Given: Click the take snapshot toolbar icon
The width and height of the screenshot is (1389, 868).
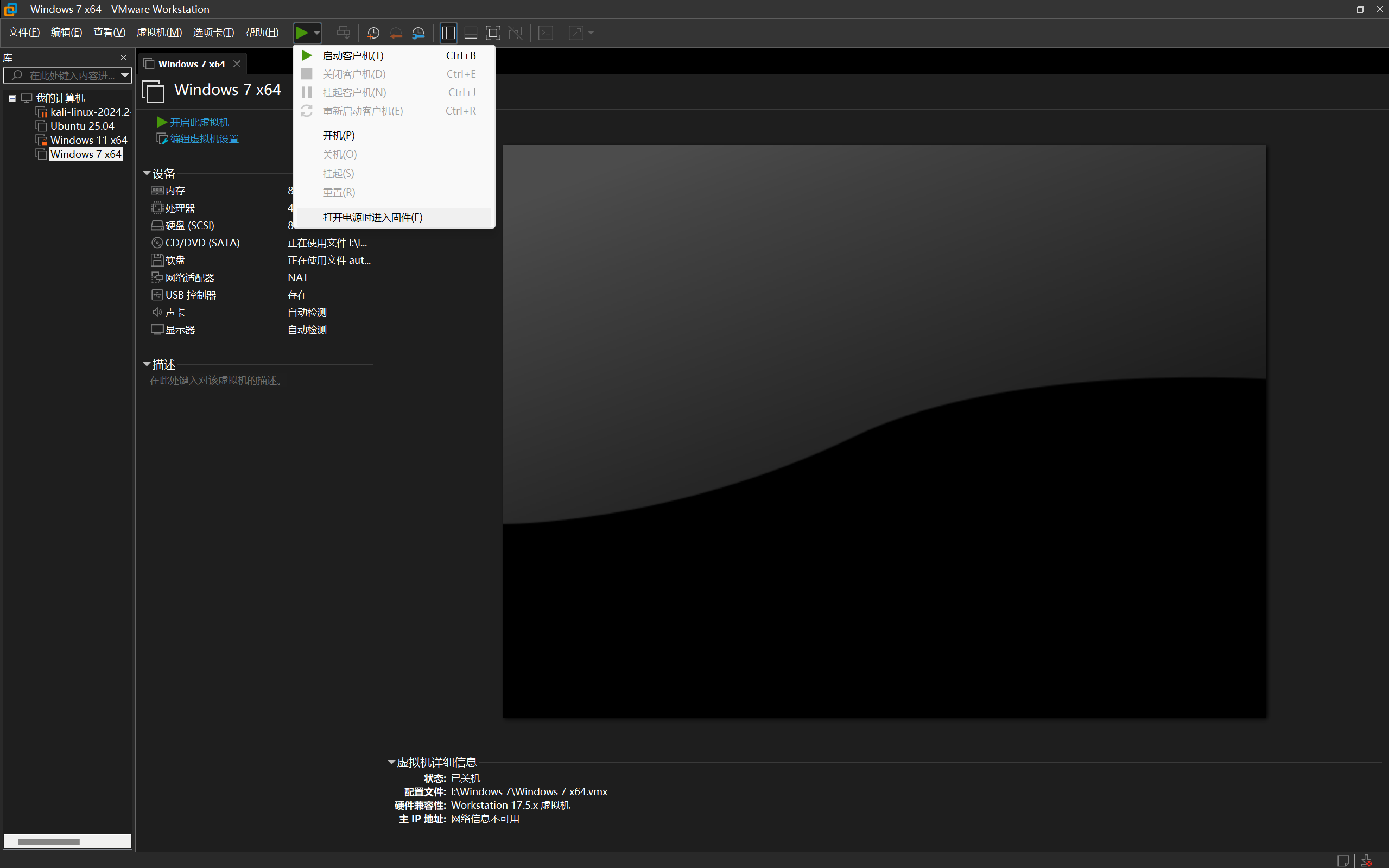Looking at the screenshot, I should click(373, 33).
